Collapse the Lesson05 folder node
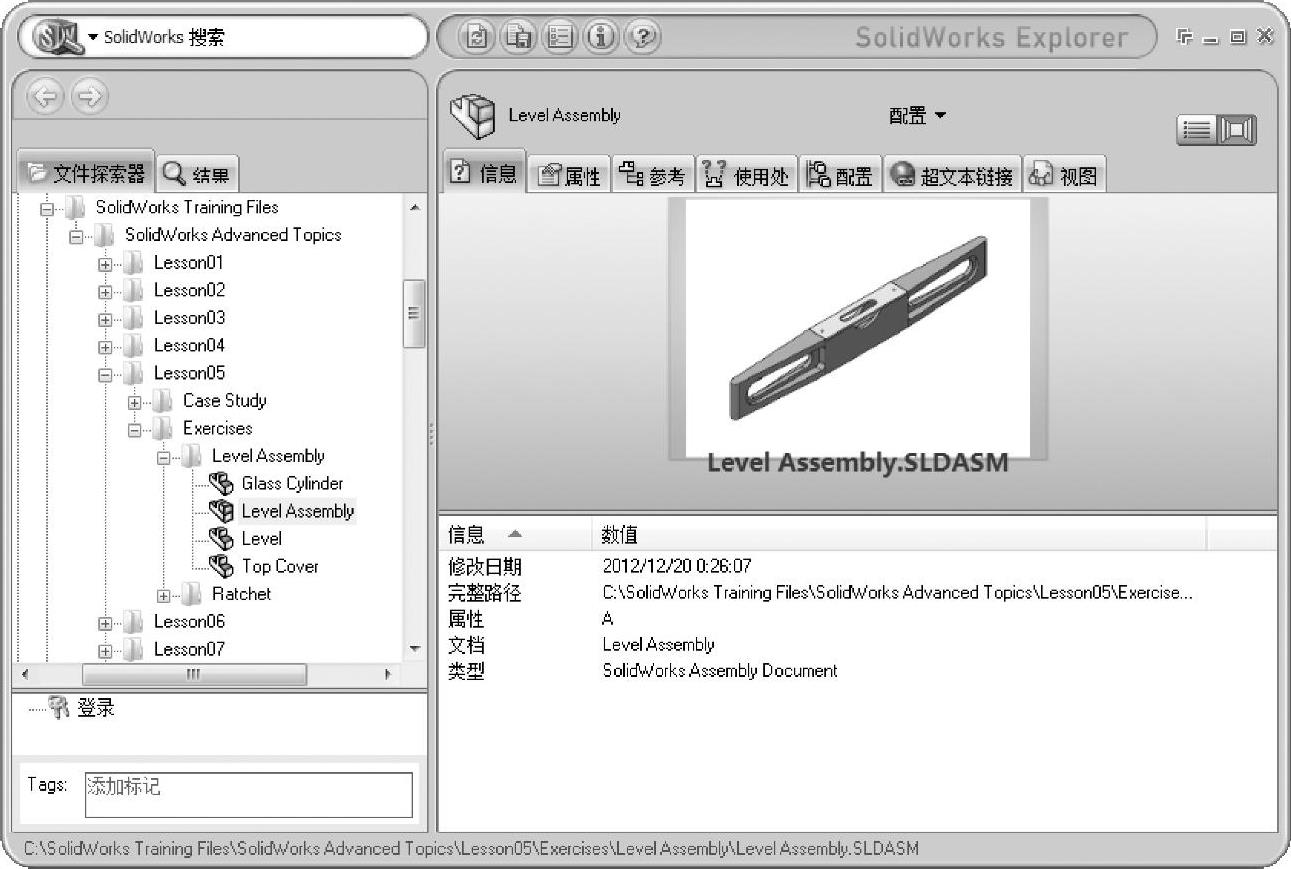The image size is (1291, 869). pyautogui.click(x=105, y=375)
